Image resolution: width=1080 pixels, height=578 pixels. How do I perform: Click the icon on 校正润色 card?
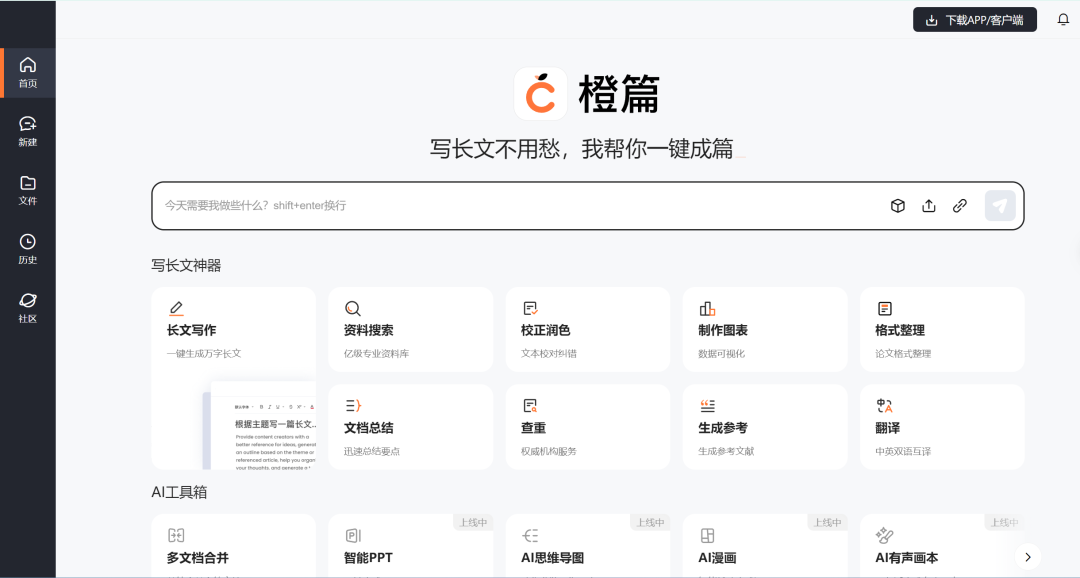(530, 308)
